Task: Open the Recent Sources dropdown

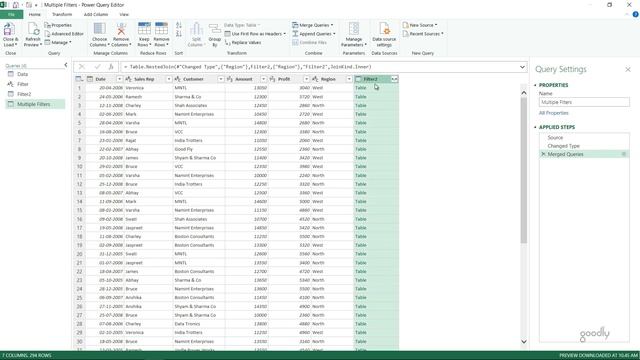Action: pyautogui.click(x=442, y=34)
